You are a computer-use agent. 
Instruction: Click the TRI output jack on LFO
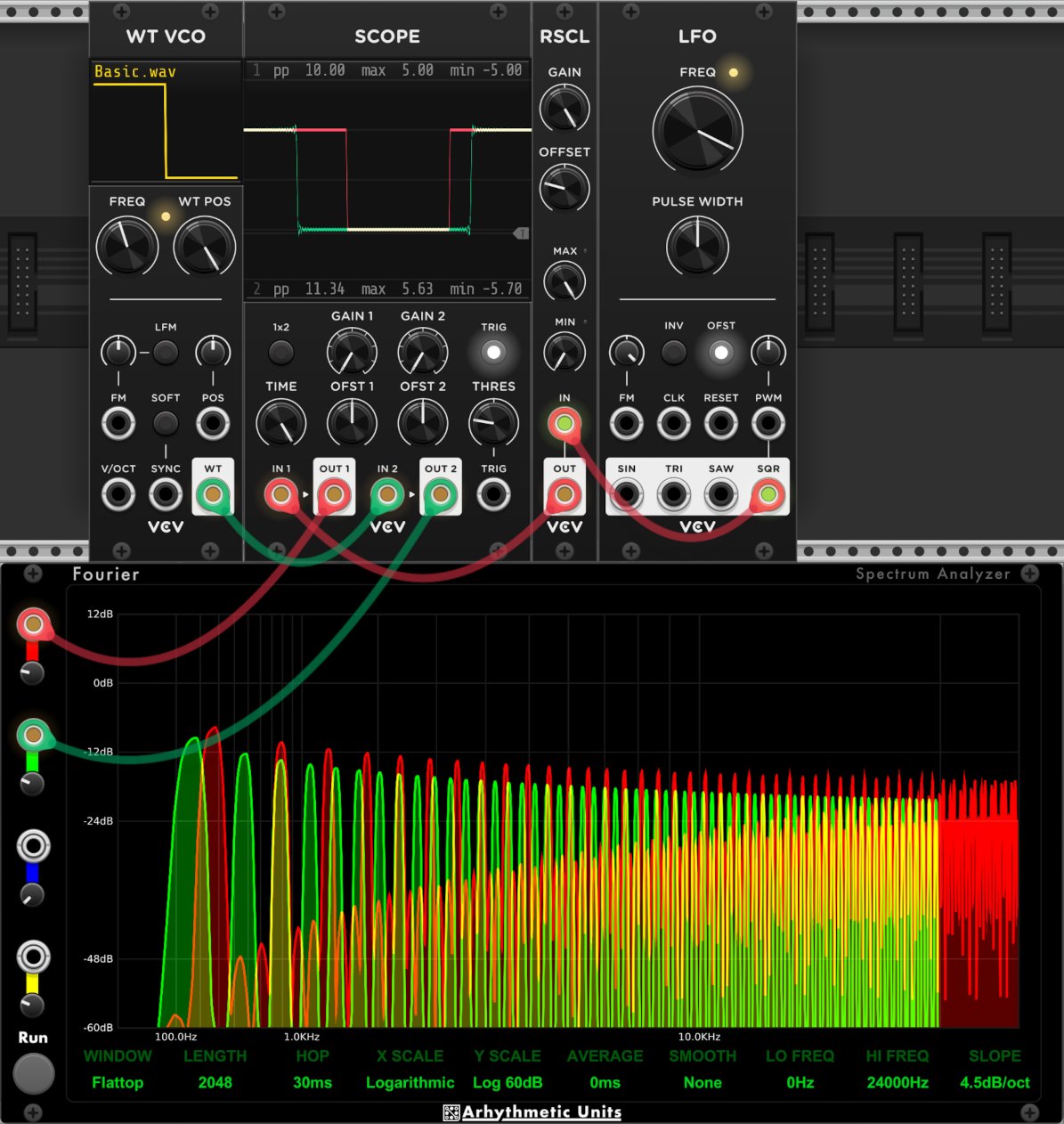[x=674, y=493]
